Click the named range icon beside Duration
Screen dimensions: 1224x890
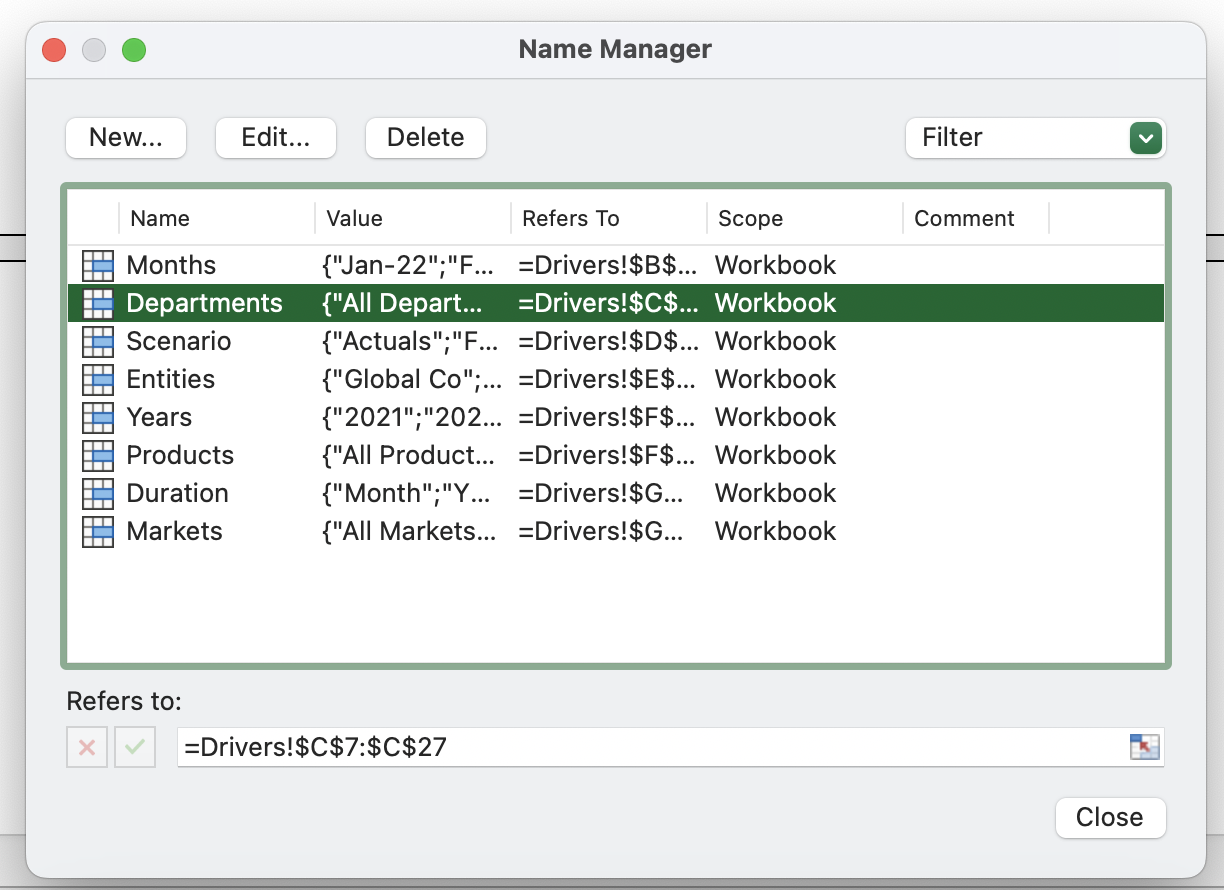(97, 493)
